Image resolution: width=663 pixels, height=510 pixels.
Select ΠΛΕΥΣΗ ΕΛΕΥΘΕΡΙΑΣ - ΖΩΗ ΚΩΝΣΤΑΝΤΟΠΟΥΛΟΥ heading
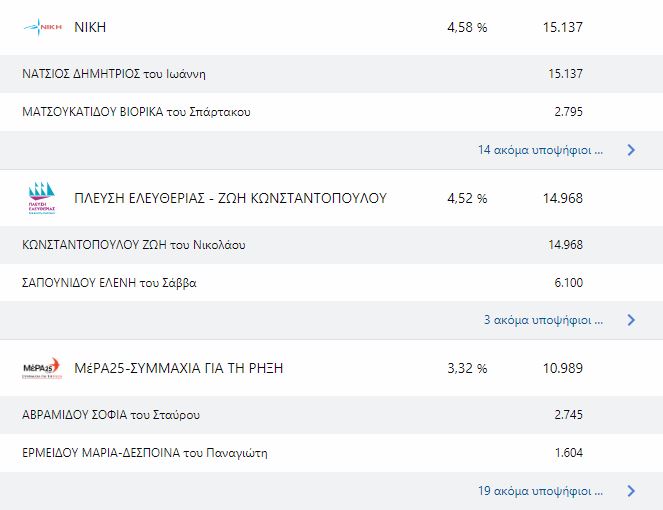[230, 198]
